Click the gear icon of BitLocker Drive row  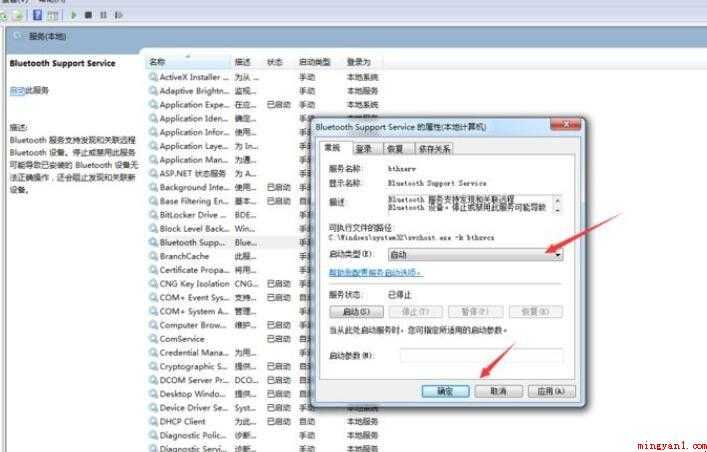pyautogui.click(x=153, y=215)
